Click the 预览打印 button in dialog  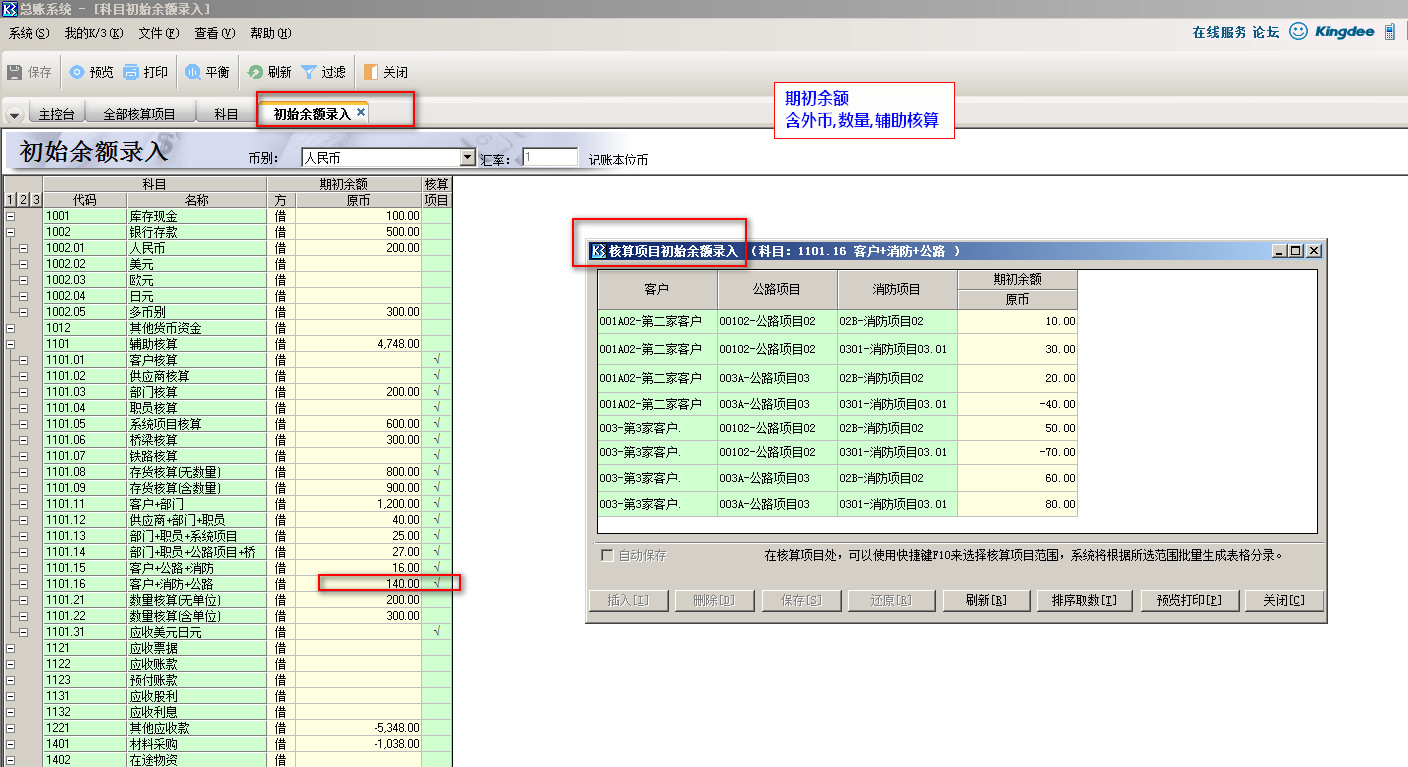(1189, 601)
